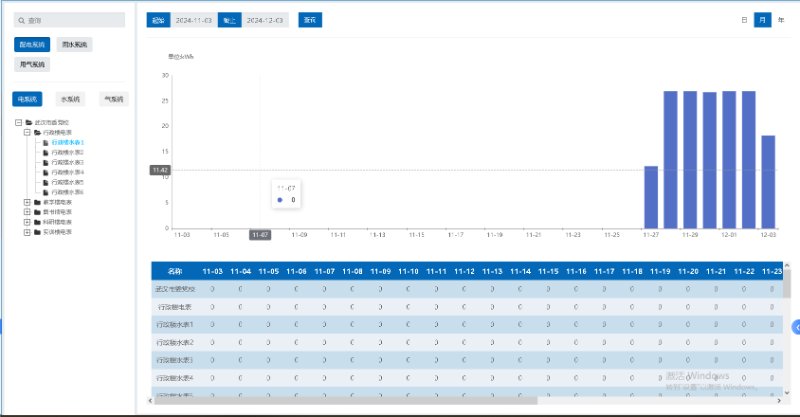The height and width of the screenshot is (417, 800).
Task: Collapse the 行政楼电表 tree node
Action: coord(26,132)
